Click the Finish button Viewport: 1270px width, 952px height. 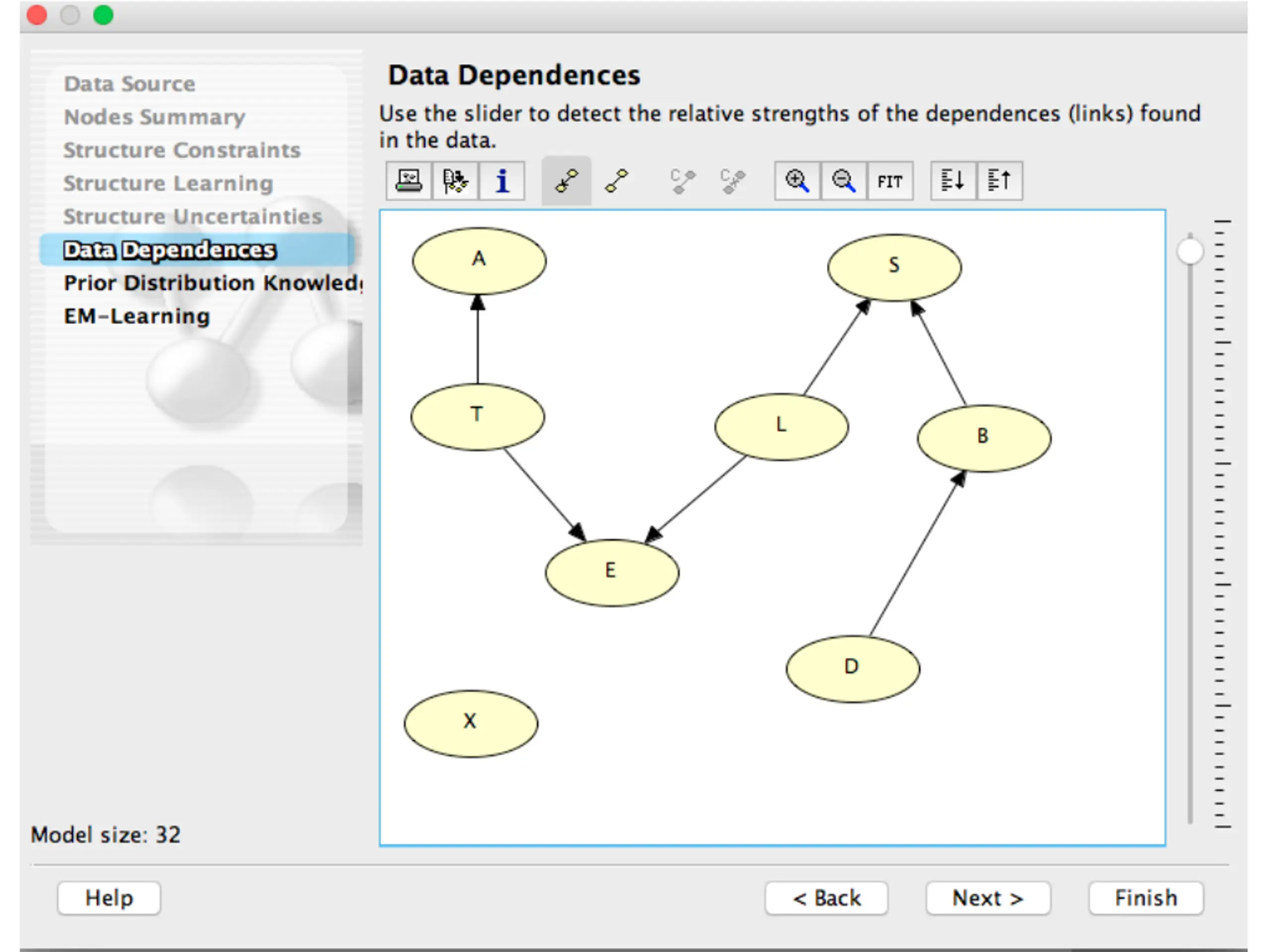1145,898
